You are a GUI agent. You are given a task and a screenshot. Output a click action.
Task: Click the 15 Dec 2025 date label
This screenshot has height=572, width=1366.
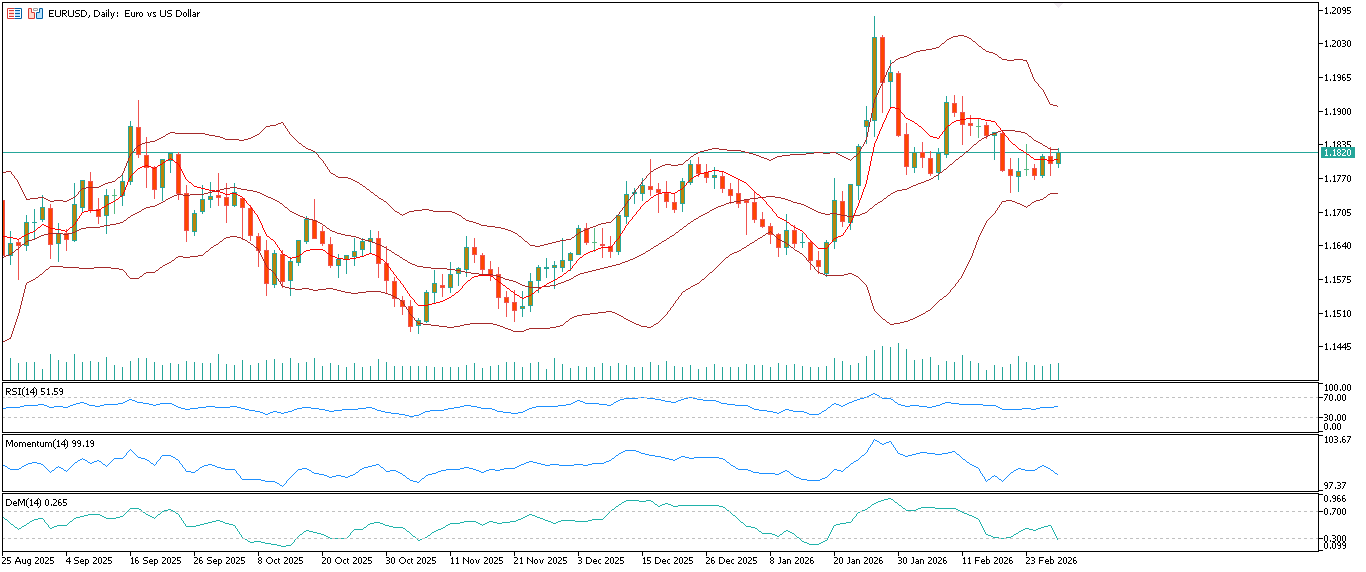click(x=667, y=561)
